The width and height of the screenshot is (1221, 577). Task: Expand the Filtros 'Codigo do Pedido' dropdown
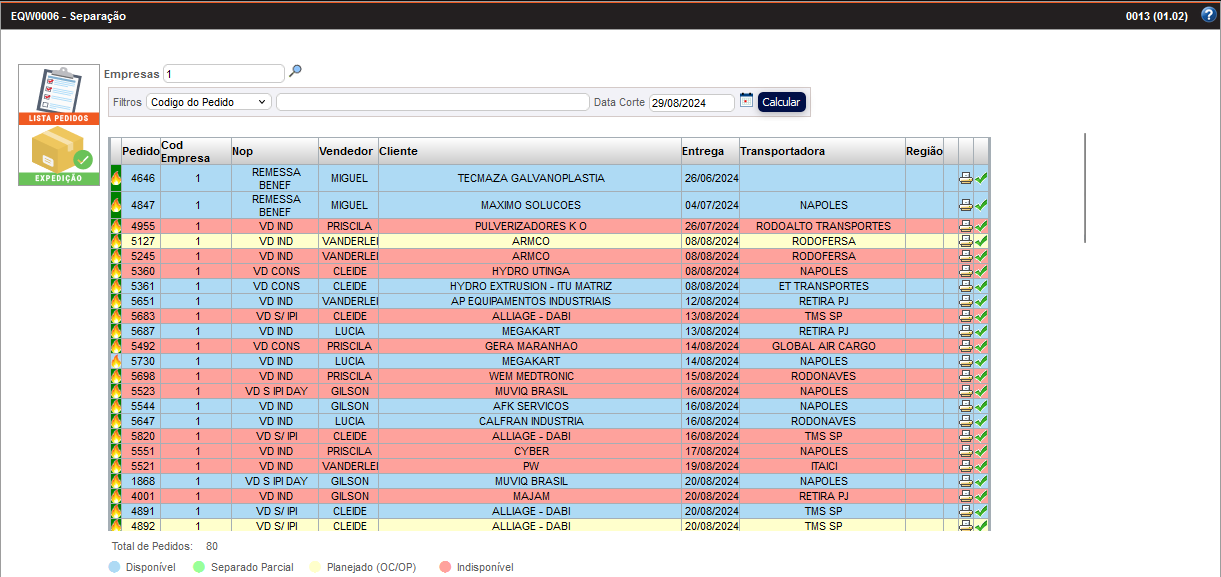(208, 102)
